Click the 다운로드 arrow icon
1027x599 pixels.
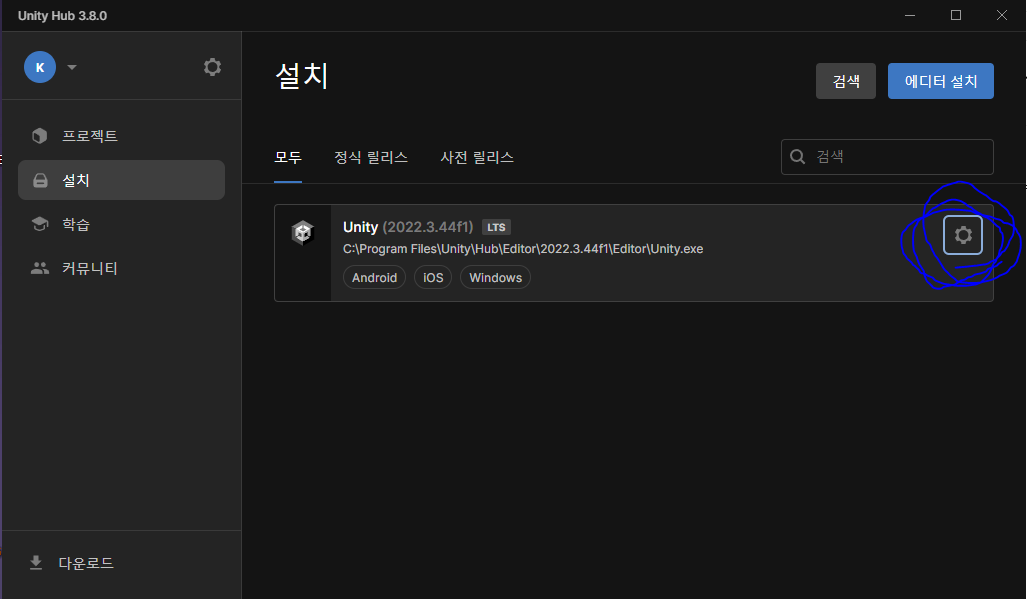click(x=36, y=563)
